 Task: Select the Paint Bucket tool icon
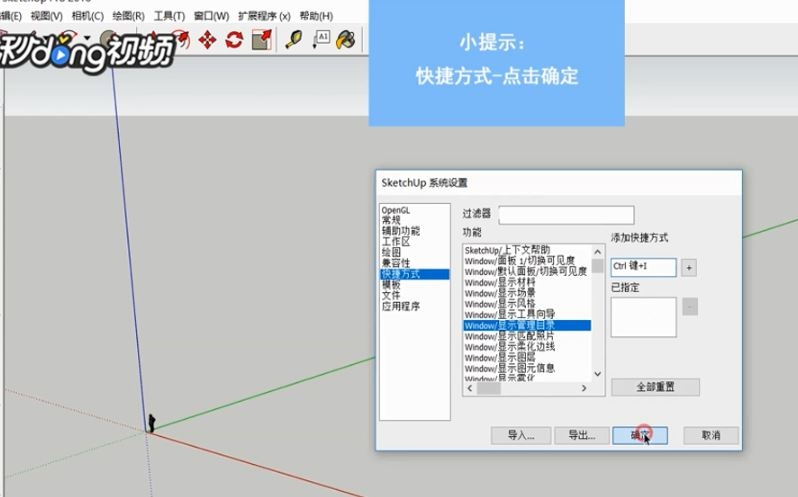coord(346,39)
